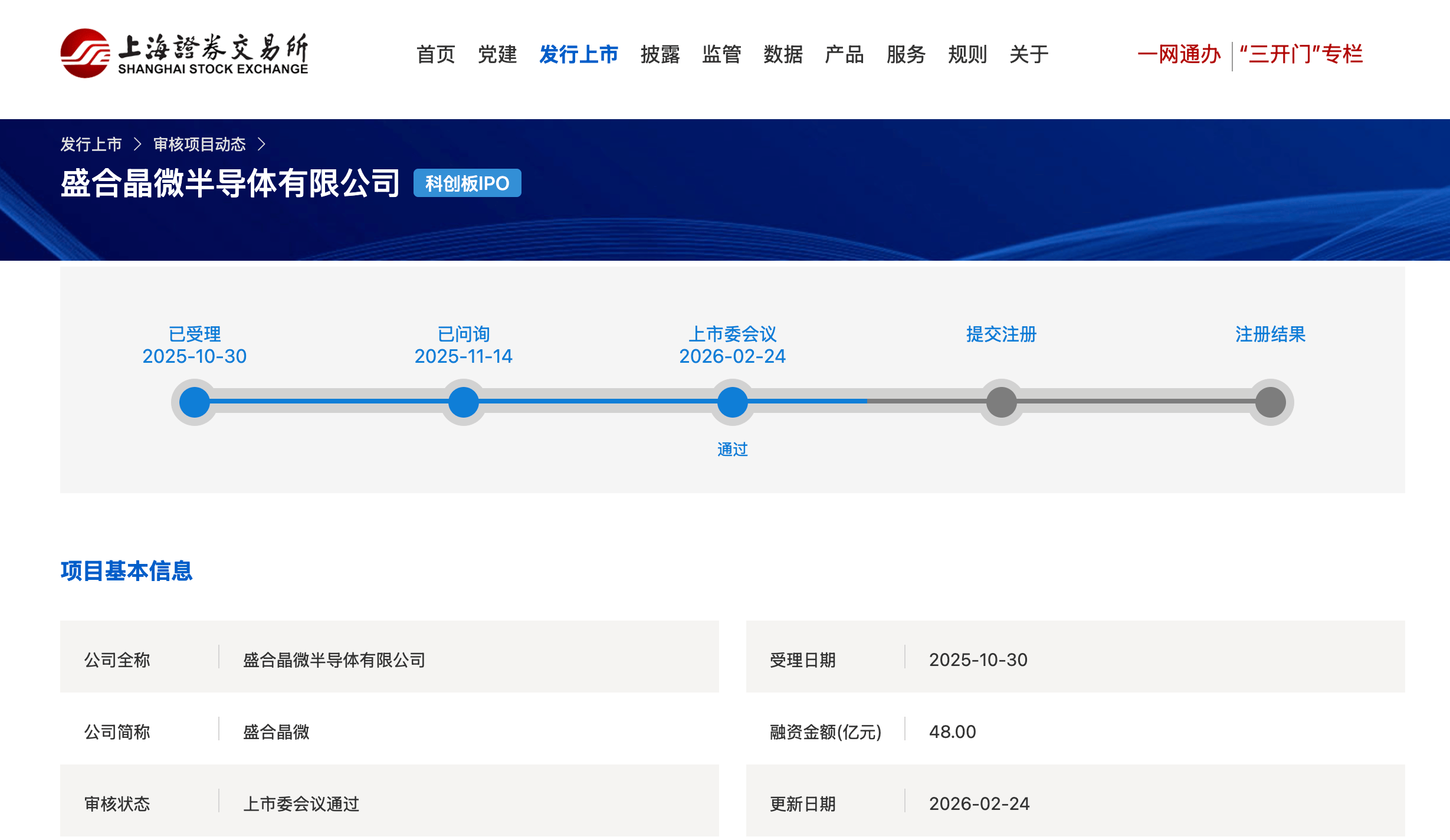Open the 规则 navigation menu
The width and height of the screenshot is (1450, 840).
click(x=967, y=54)
